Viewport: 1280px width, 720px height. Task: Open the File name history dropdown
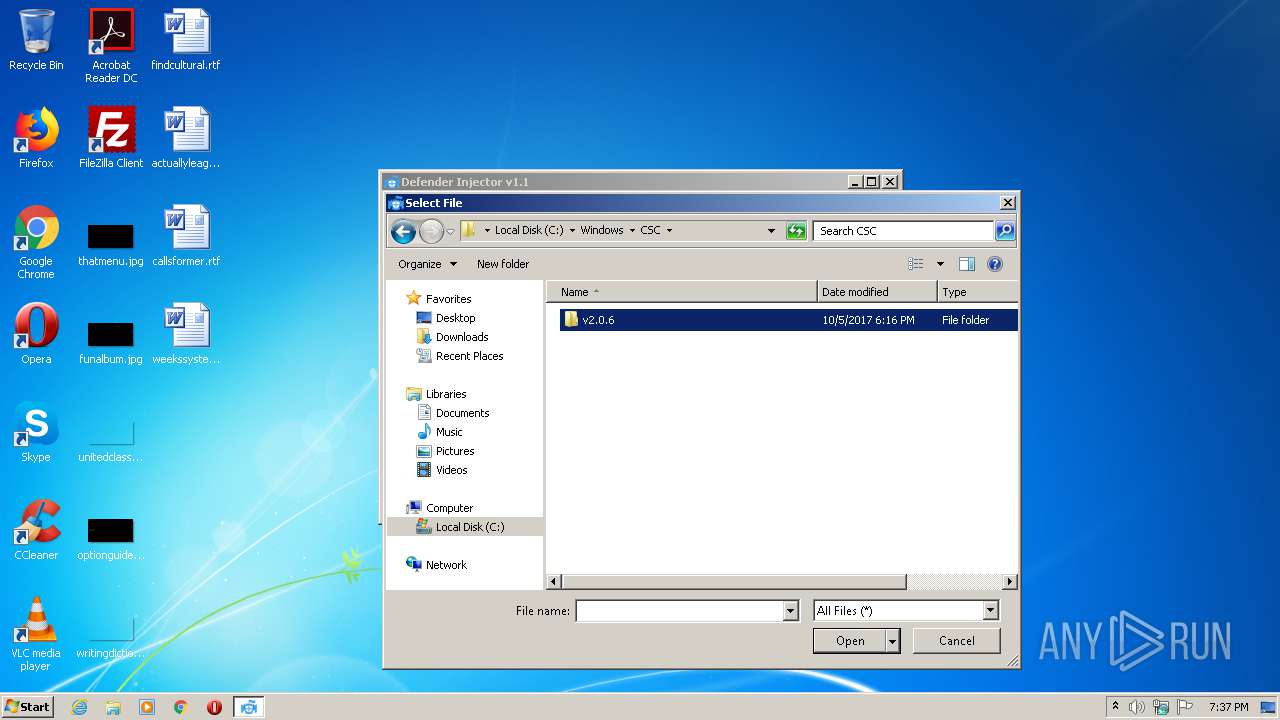[791, 611]
